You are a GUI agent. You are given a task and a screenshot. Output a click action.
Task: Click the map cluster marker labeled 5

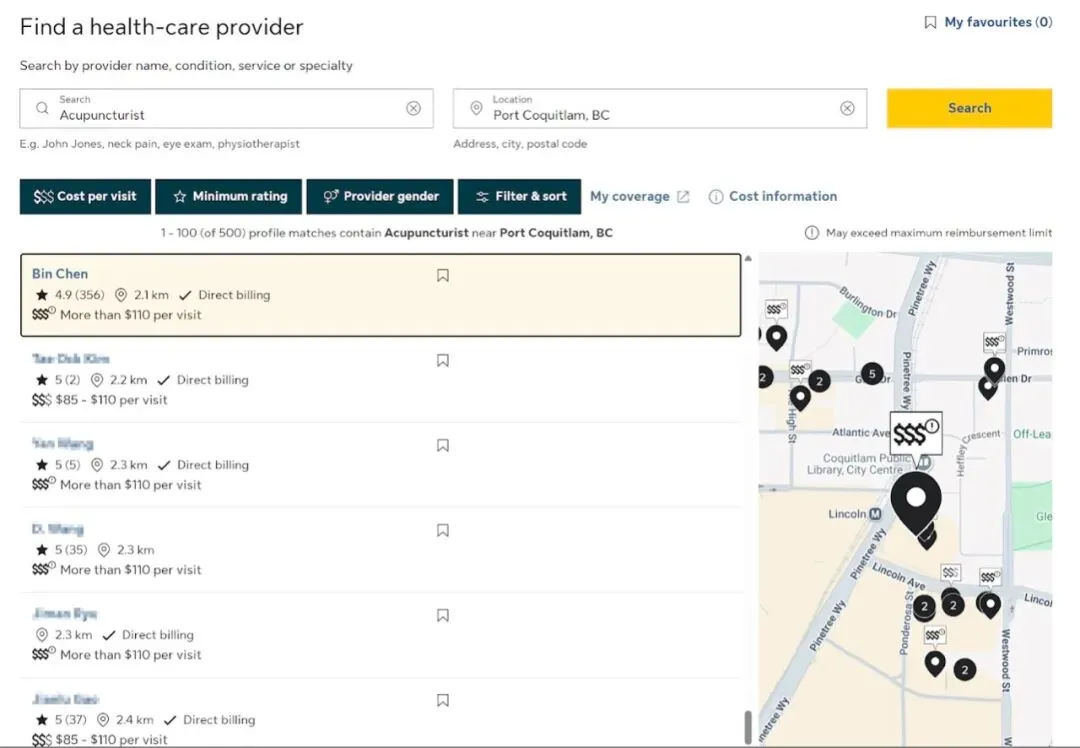[872, 374]
